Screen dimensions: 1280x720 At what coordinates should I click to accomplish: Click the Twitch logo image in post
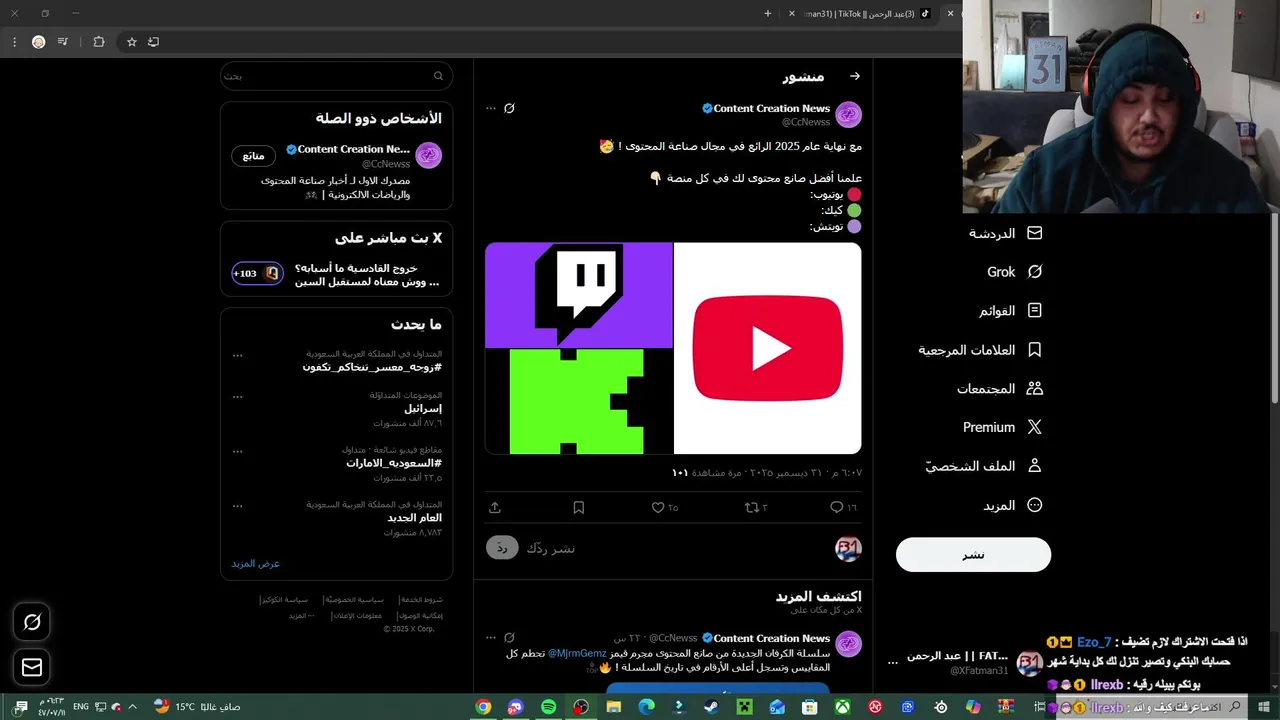click(579, 295)
